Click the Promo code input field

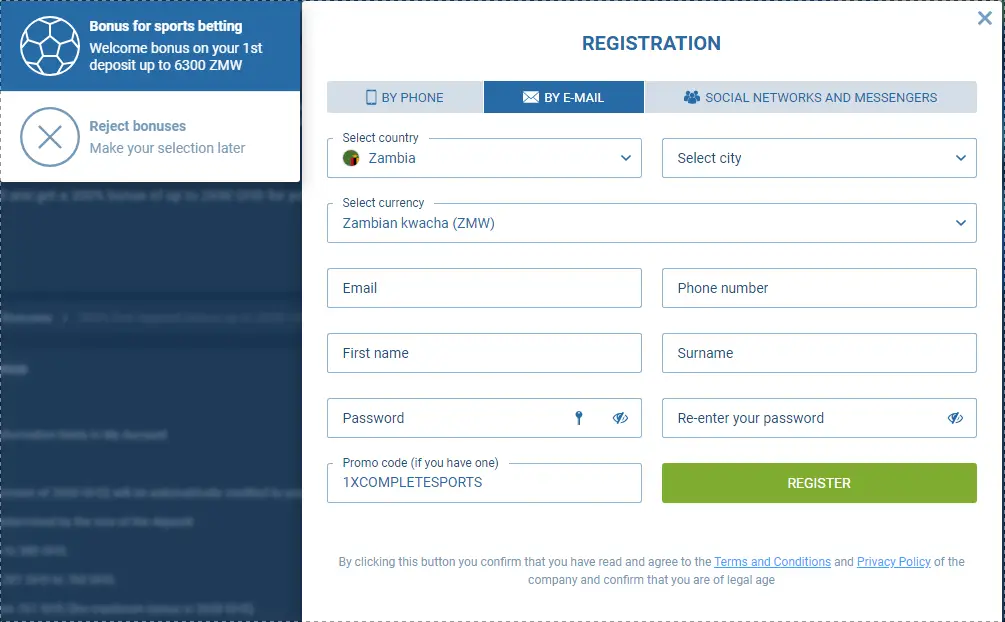484,483
